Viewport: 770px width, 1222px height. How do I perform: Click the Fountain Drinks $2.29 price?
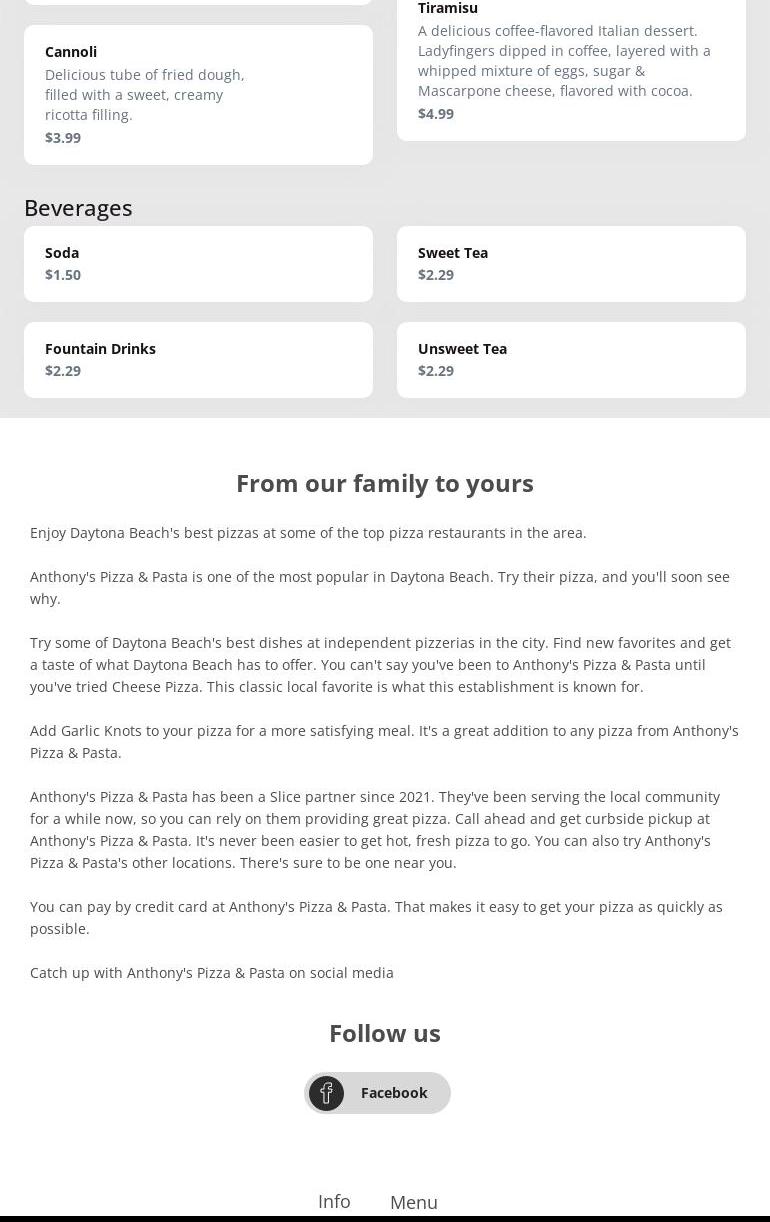click(63, 371)
